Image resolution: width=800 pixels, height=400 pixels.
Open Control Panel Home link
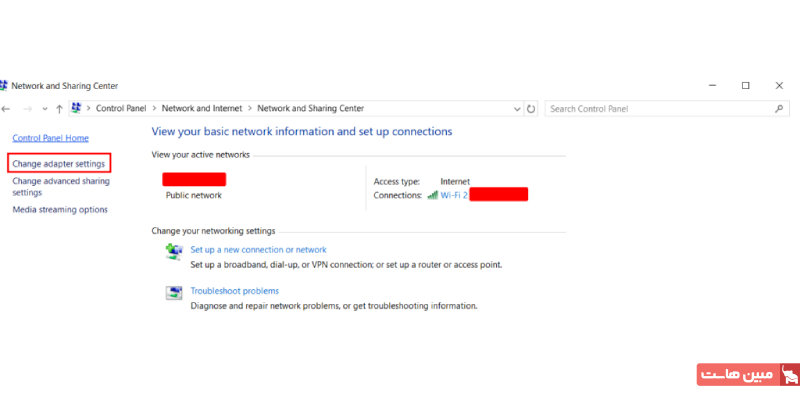pyautogui.click(x=50, y=137)
